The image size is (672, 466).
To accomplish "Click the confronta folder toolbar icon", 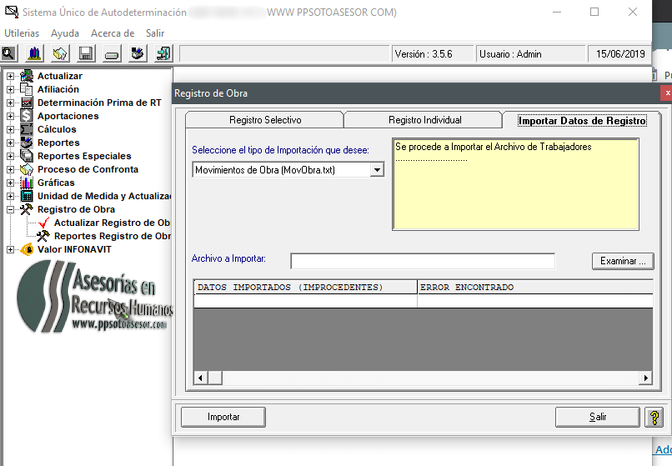I will click(60, 54).
